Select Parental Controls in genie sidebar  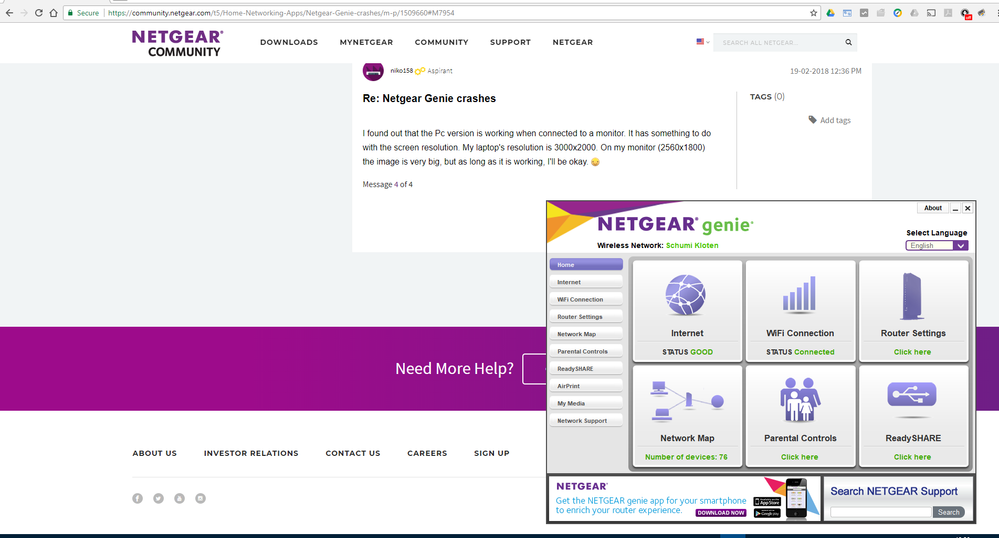(586, 351)
